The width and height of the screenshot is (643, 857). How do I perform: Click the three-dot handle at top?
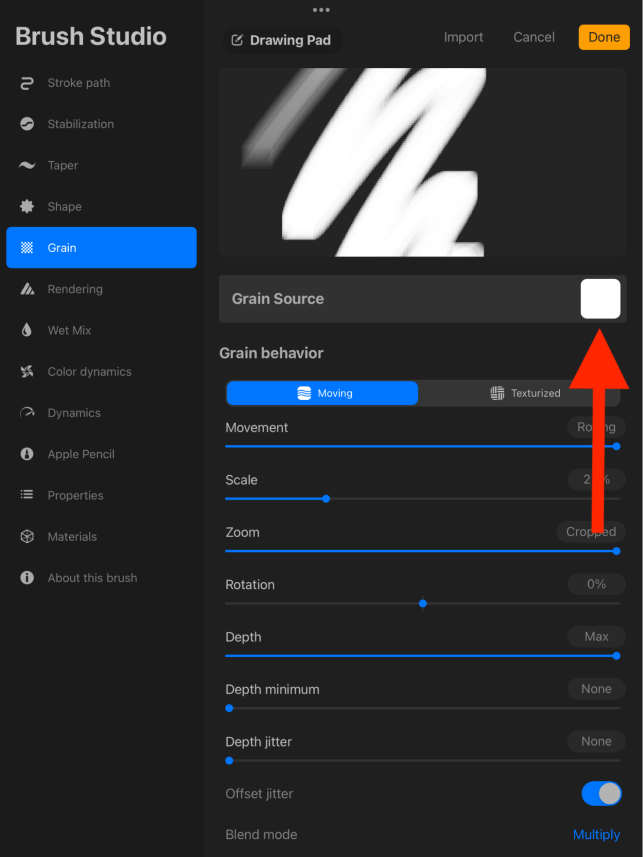coord(321,10)
